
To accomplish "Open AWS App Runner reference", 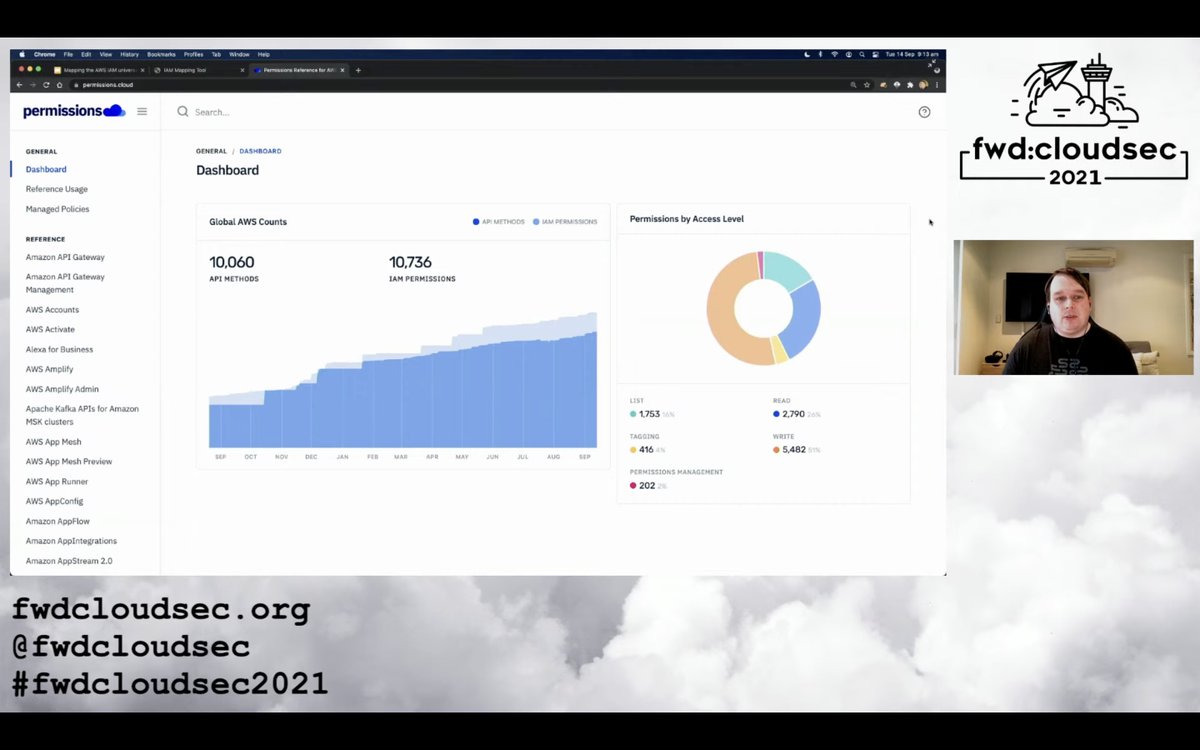I will click(x=57, y=482).
